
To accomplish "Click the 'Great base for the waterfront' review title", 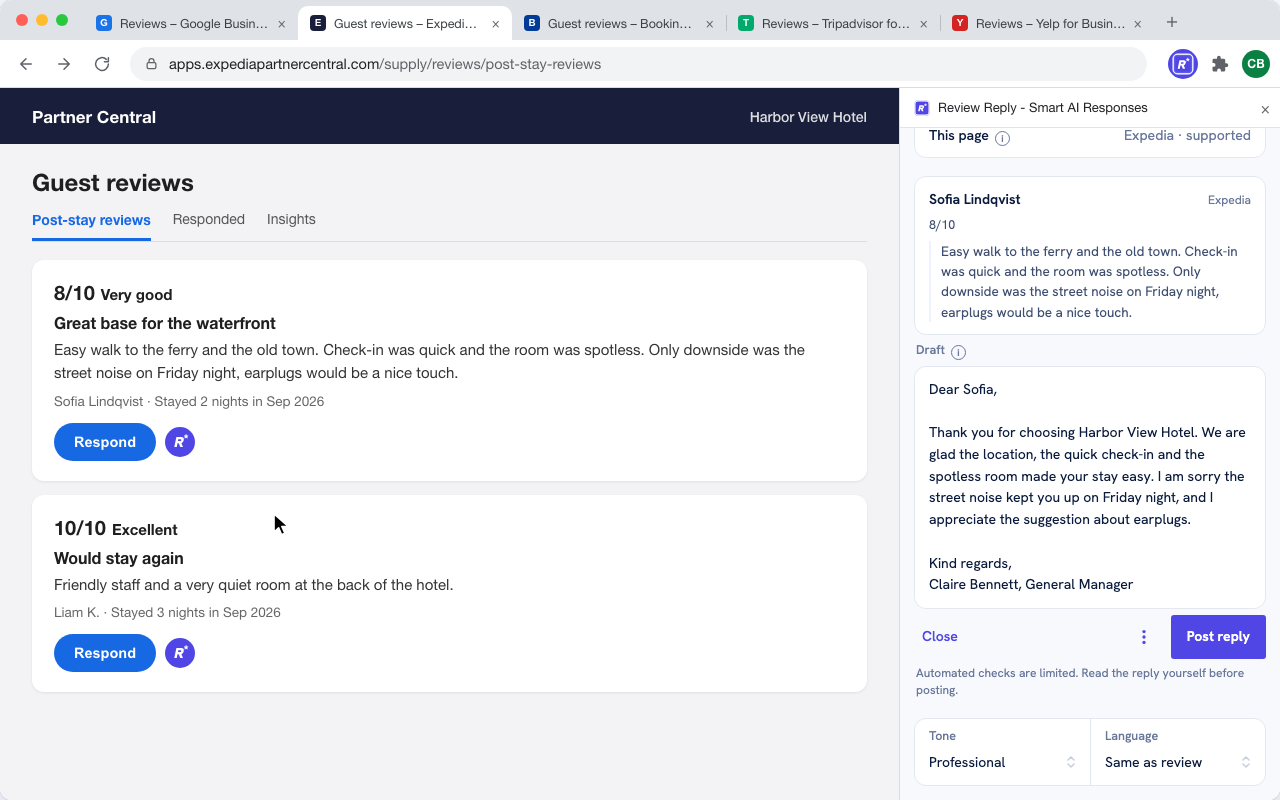I will pyautogui.click(x=165, y=323).
